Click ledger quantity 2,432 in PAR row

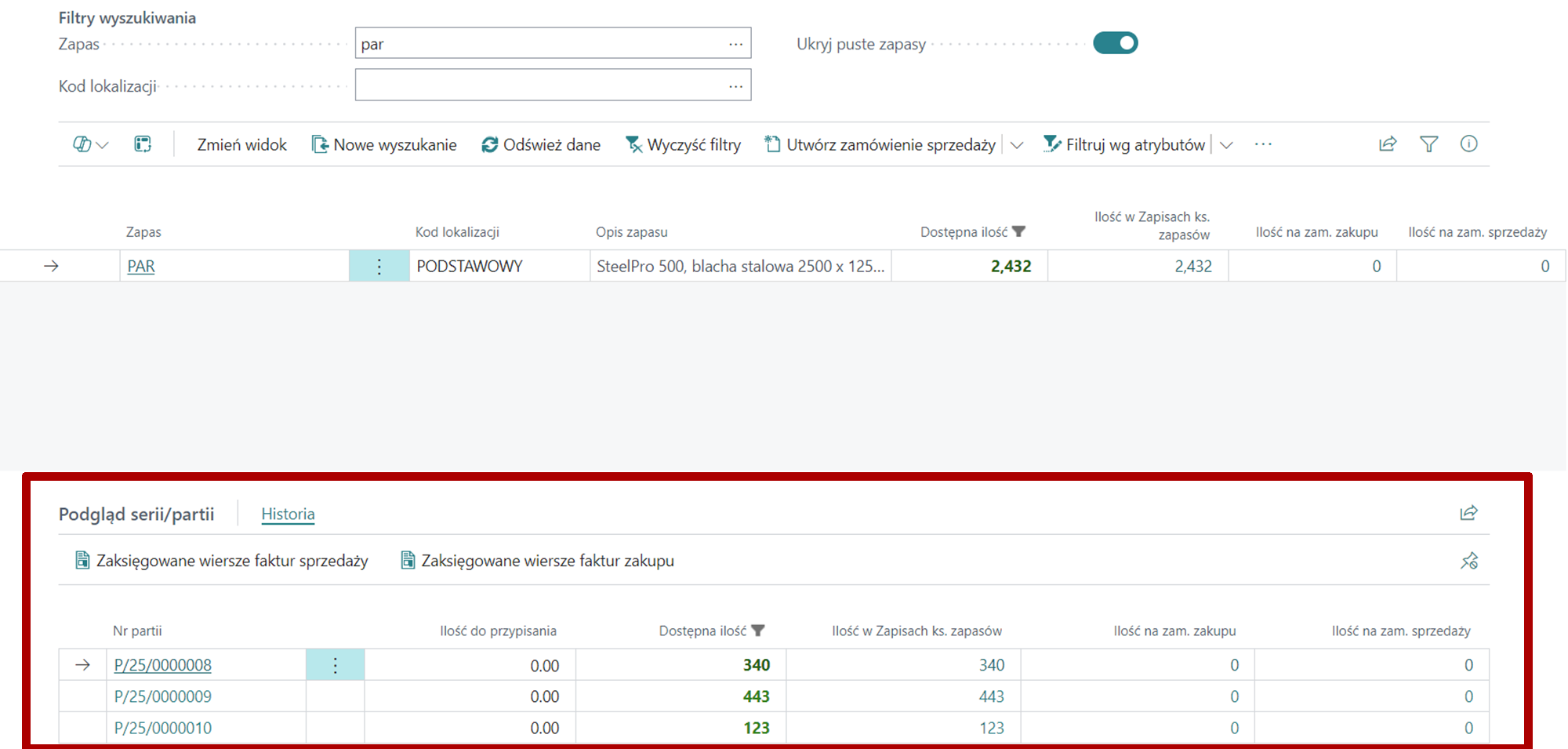pos(1193,267)
